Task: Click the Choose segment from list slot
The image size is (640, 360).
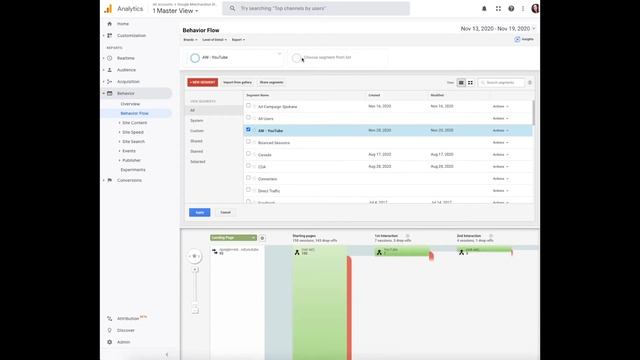Action: [x=339, y=58]
